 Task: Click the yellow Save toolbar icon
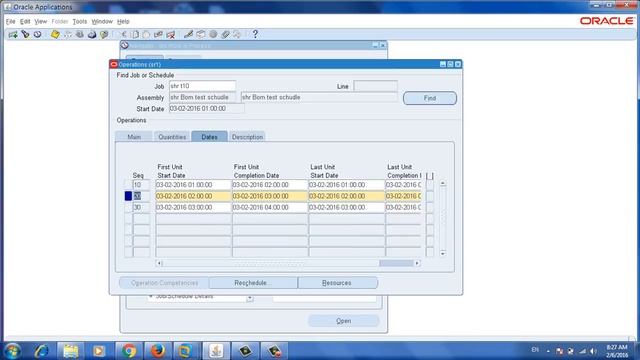click(x=55, y=35)
